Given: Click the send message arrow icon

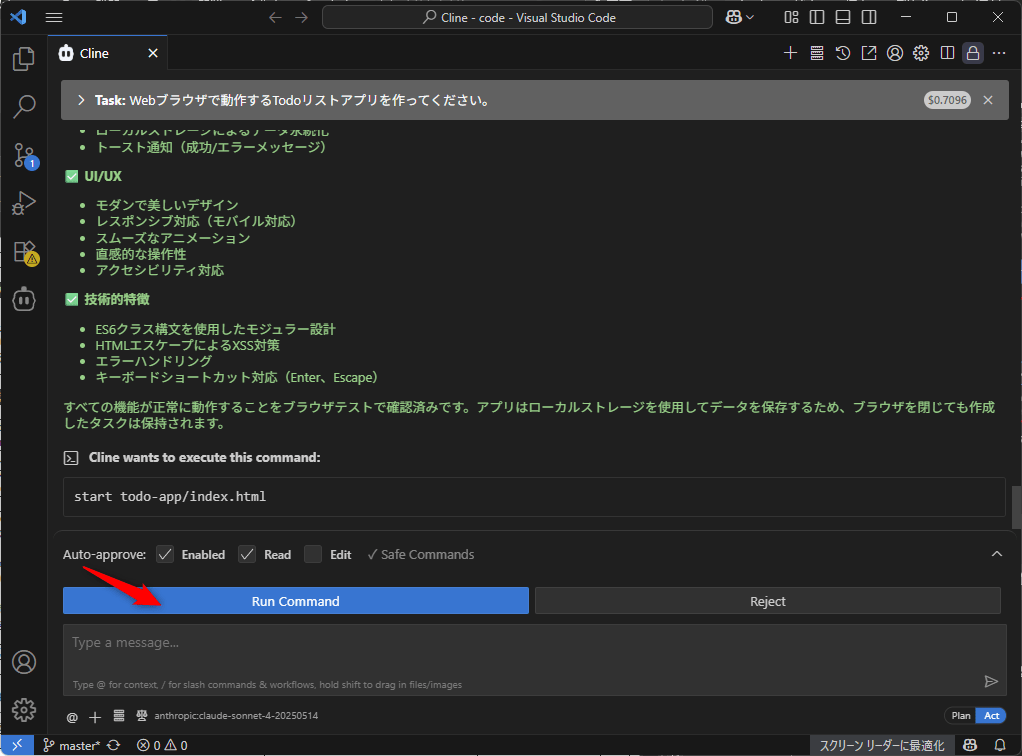Looking at the screenshot, I should pos(991,681).
